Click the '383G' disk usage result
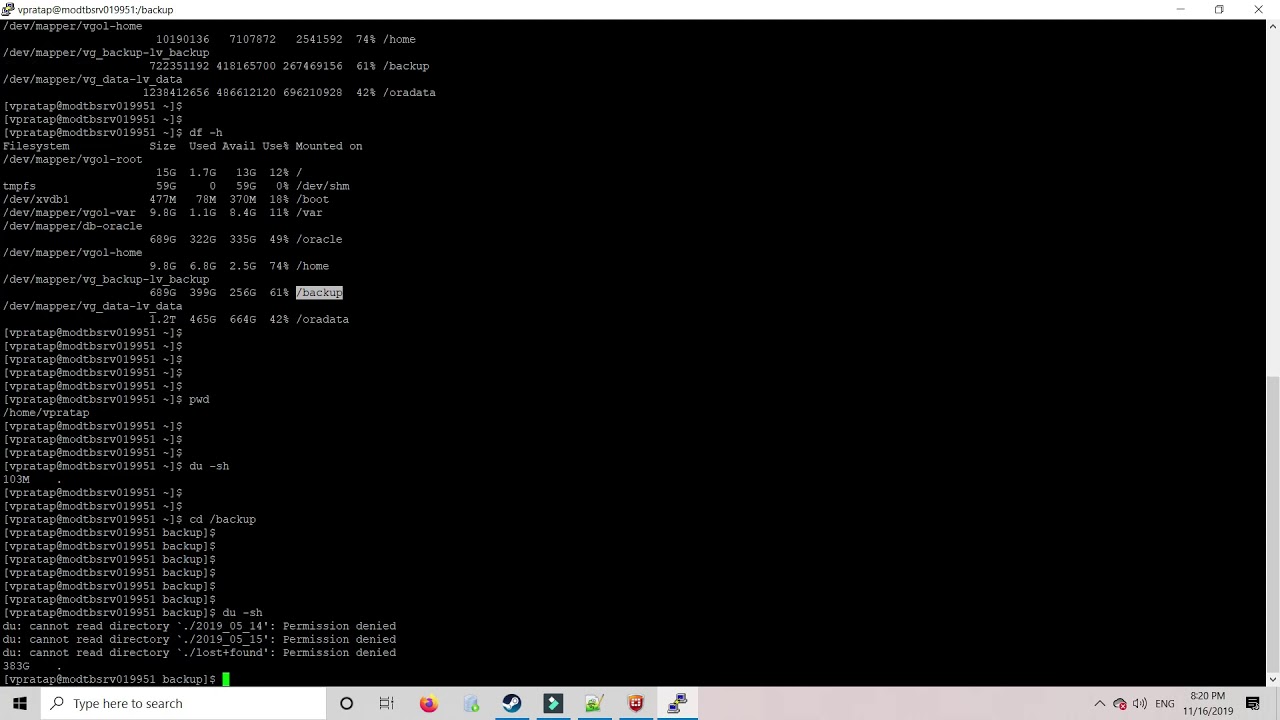Screen dimensions: 1280x720 tap(16, 666)
